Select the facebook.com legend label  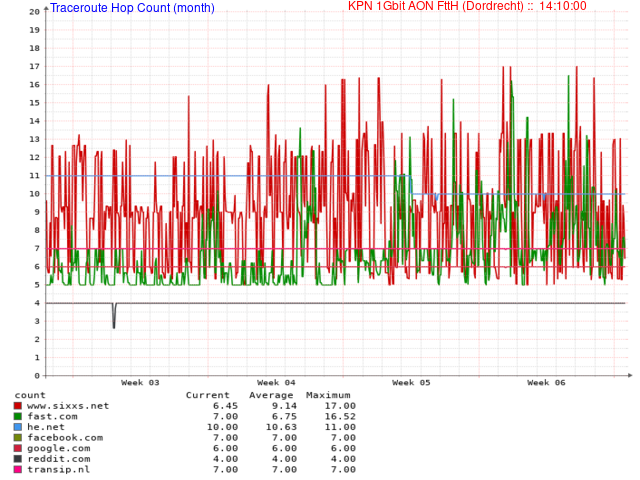pos(65,438)
